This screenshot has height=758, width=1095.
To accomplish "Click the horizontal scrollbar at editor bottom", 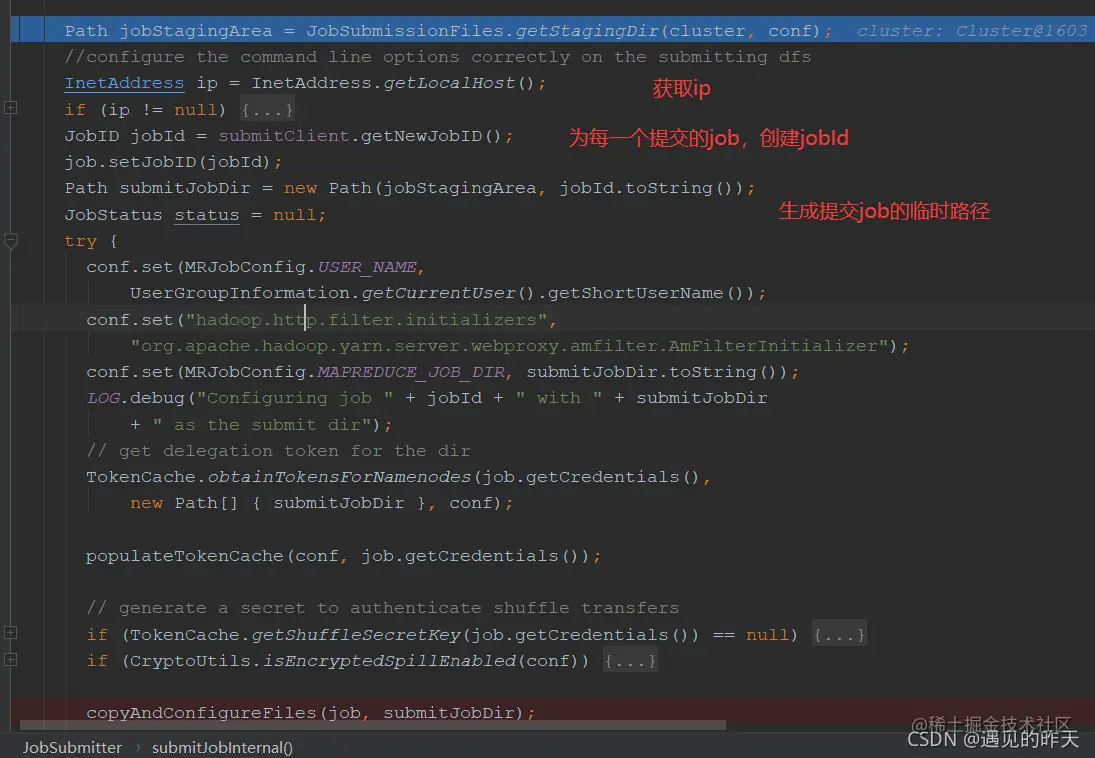I will tap(373, 726).
